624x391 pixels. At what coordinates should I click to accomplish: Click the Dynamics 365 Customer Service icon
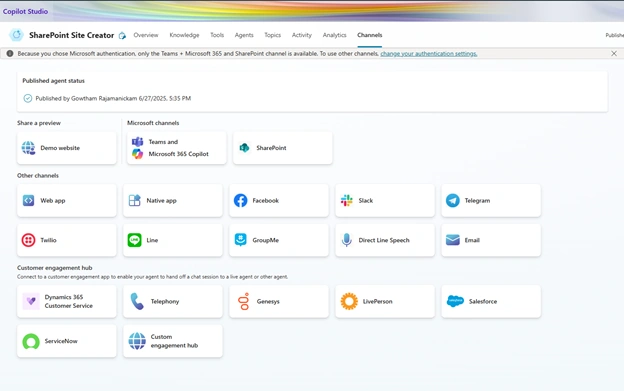(x=31, y=301)
